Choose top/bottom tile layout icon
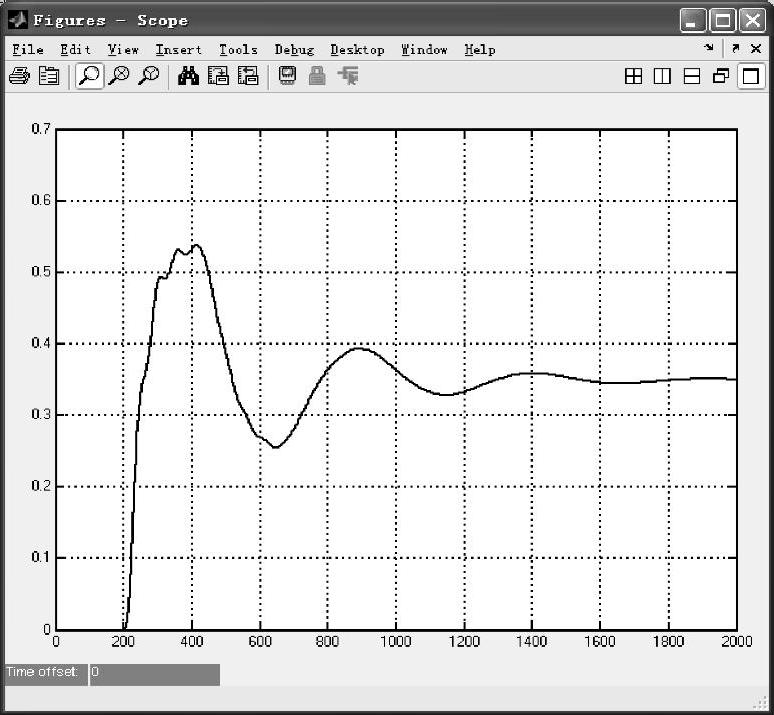This screenshot has height=715, width=774. click(692, 76)
